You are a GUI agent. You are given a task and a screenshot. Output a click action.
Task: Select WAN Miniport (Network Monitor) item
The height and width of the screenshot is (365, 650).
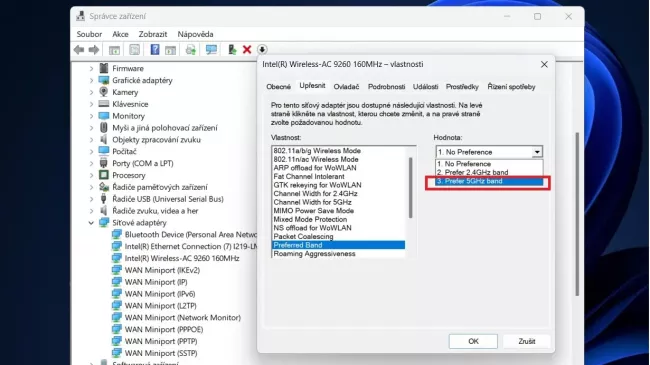(182, 317)
